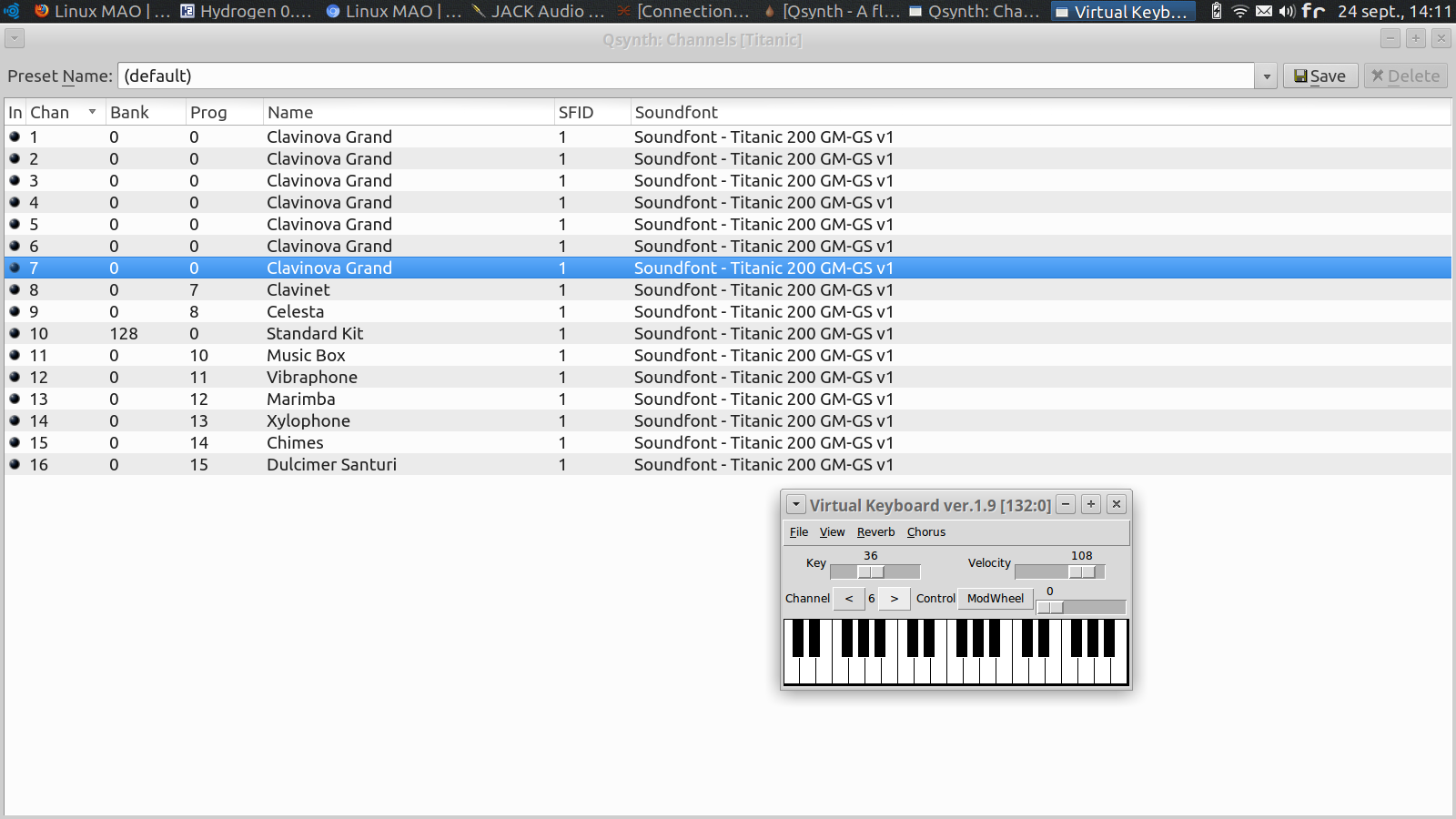The image size is (1456, 819).
Task: Select the Clavinet row for channel 8
Action: [x=727, y=289]
